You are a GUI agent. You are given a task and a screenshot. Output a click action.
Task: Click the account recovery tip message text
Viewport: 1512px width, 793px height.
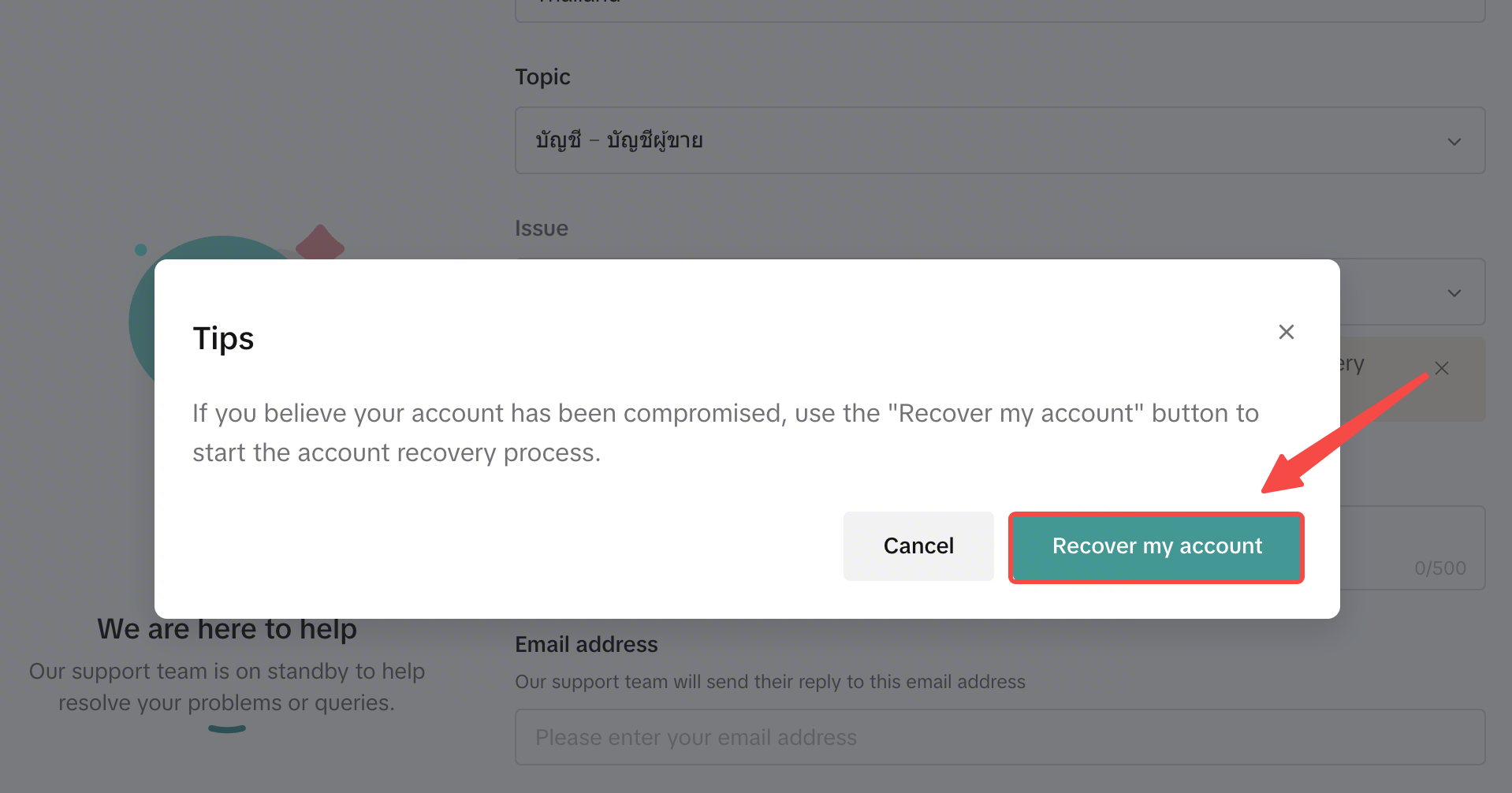[725, 433]
